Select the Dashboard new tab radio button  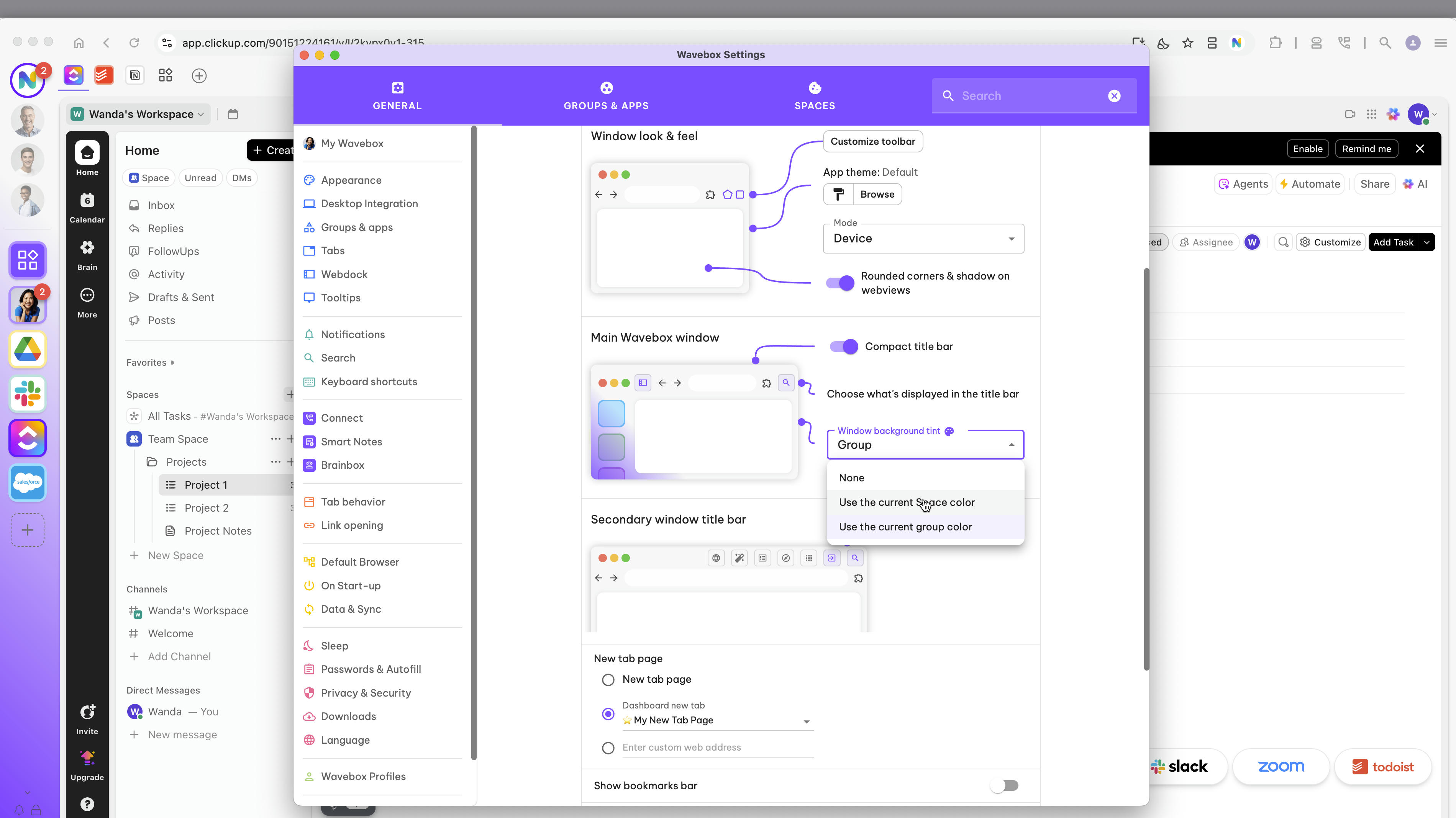coord(608,714)
